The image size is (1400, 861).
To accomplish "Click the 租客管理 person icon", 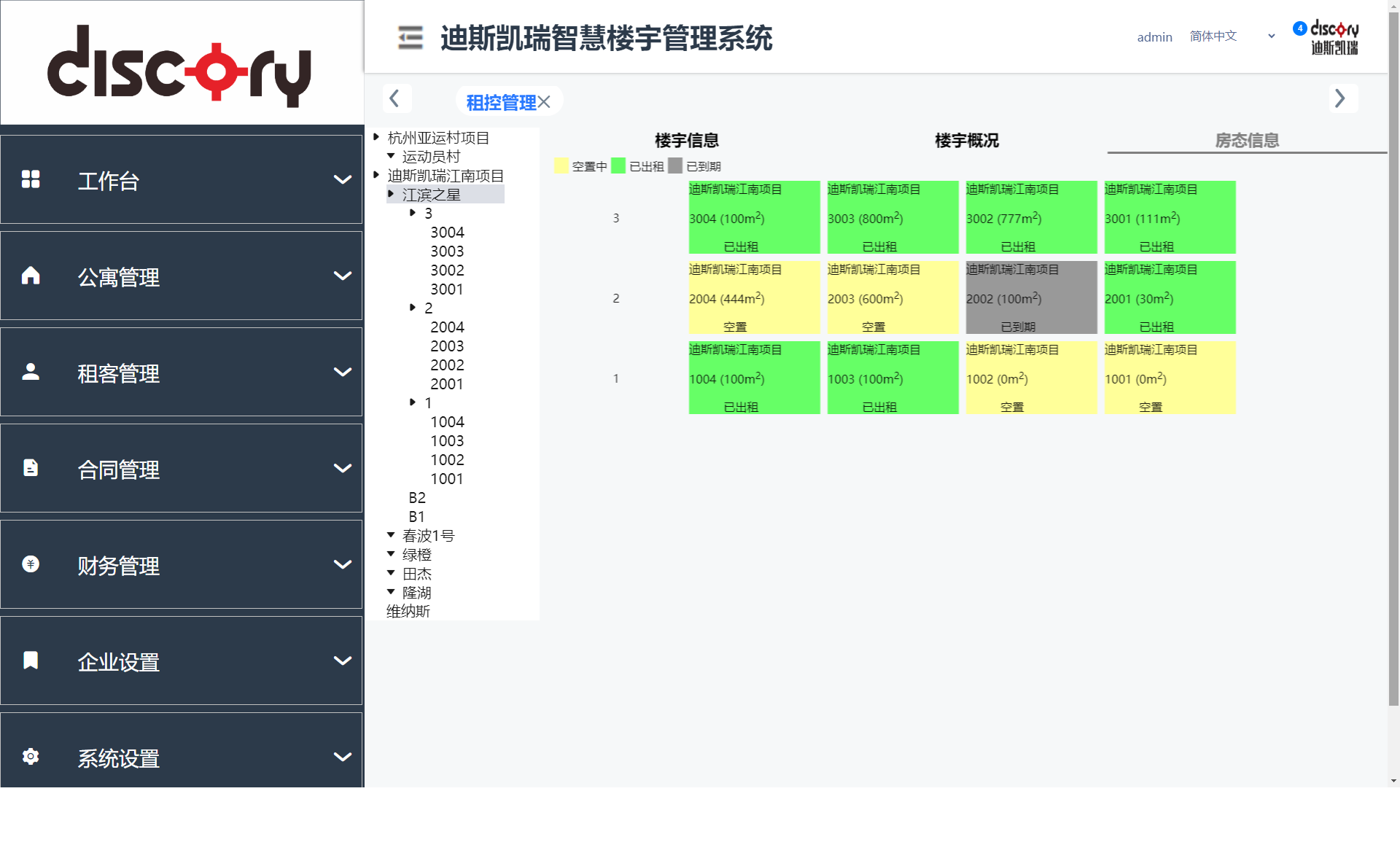I will (x=31, y=372).
